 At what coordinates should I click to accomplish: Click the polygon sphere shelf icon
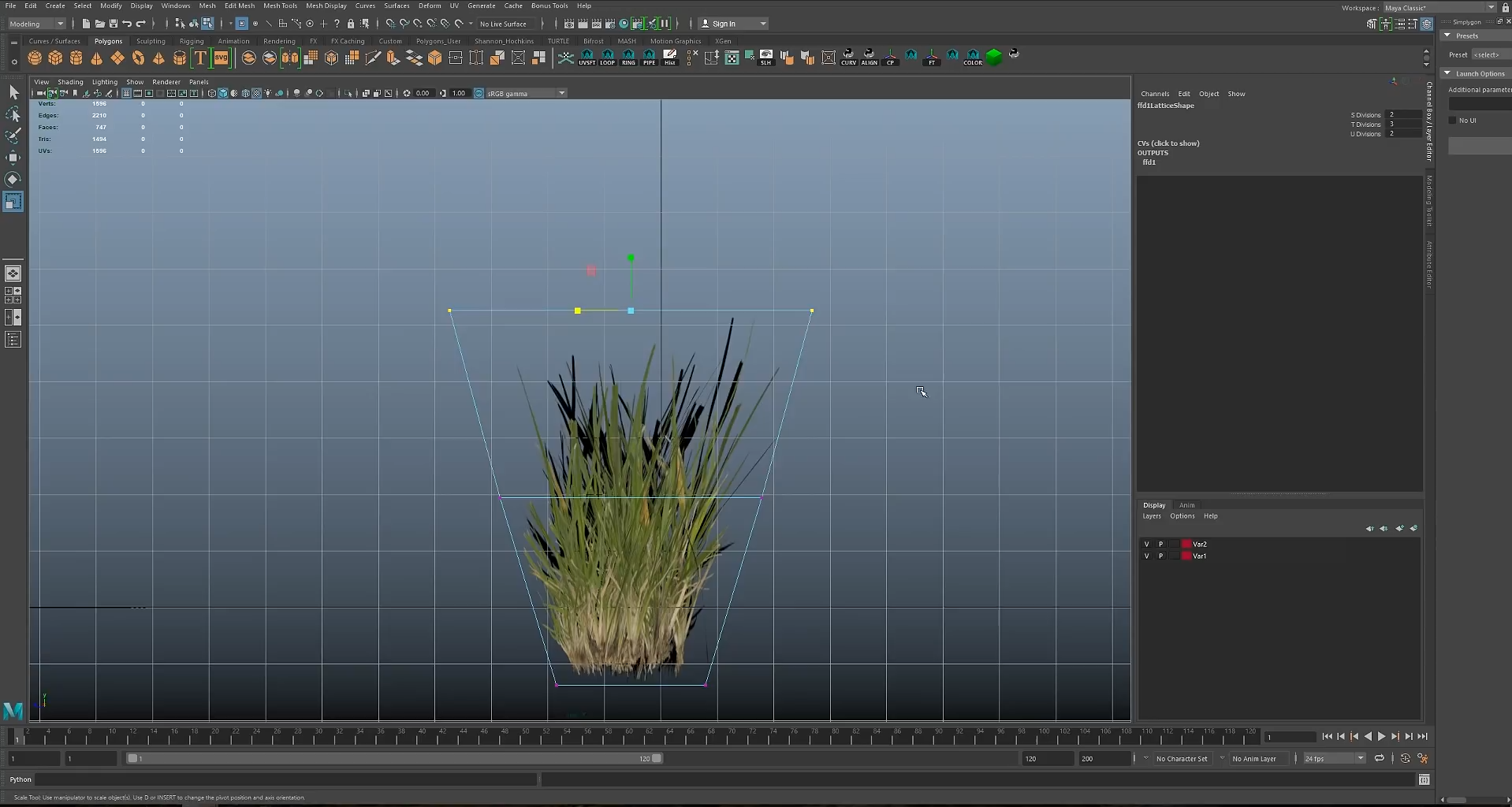click(x=35, y=58)
